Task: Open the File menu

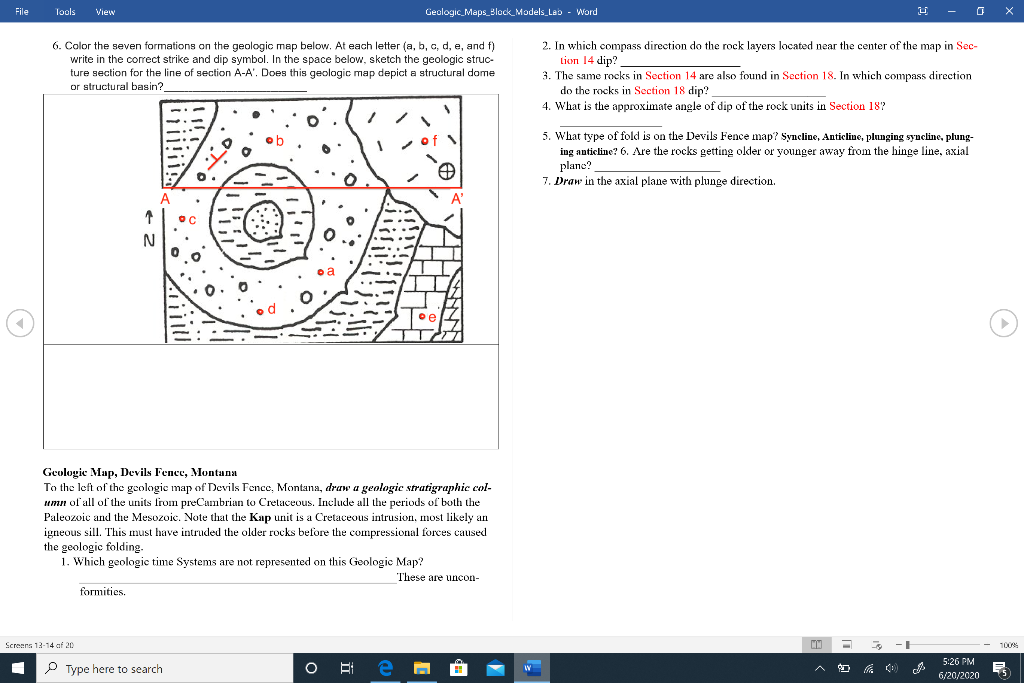Action: click(x=21, y=11)
